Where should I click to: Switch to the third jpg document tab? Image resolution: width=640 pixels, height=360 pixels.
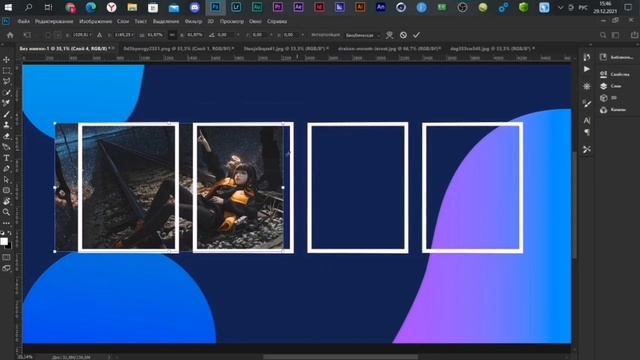(287, 49)
